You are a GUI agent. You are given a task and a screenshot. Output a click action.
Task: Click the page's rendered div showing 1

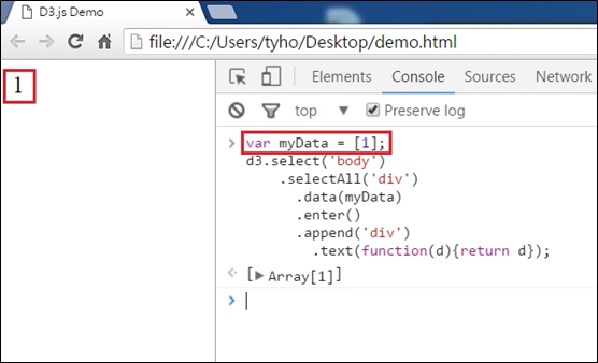point(19,86)
